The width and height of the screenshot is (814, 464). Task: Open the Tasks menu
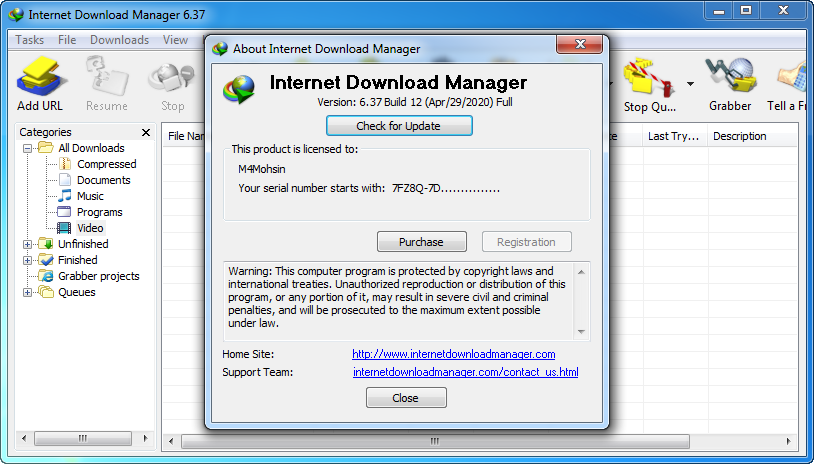(29, 40)
